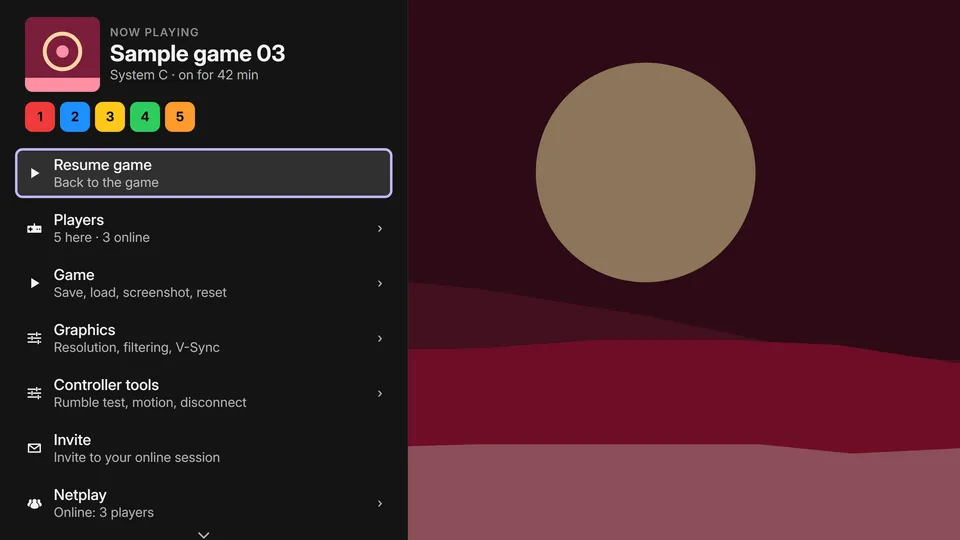The width and height of the screenshot is (960, 540).
Task: Click the Invite envelope icon
Action: pos(34,448)
